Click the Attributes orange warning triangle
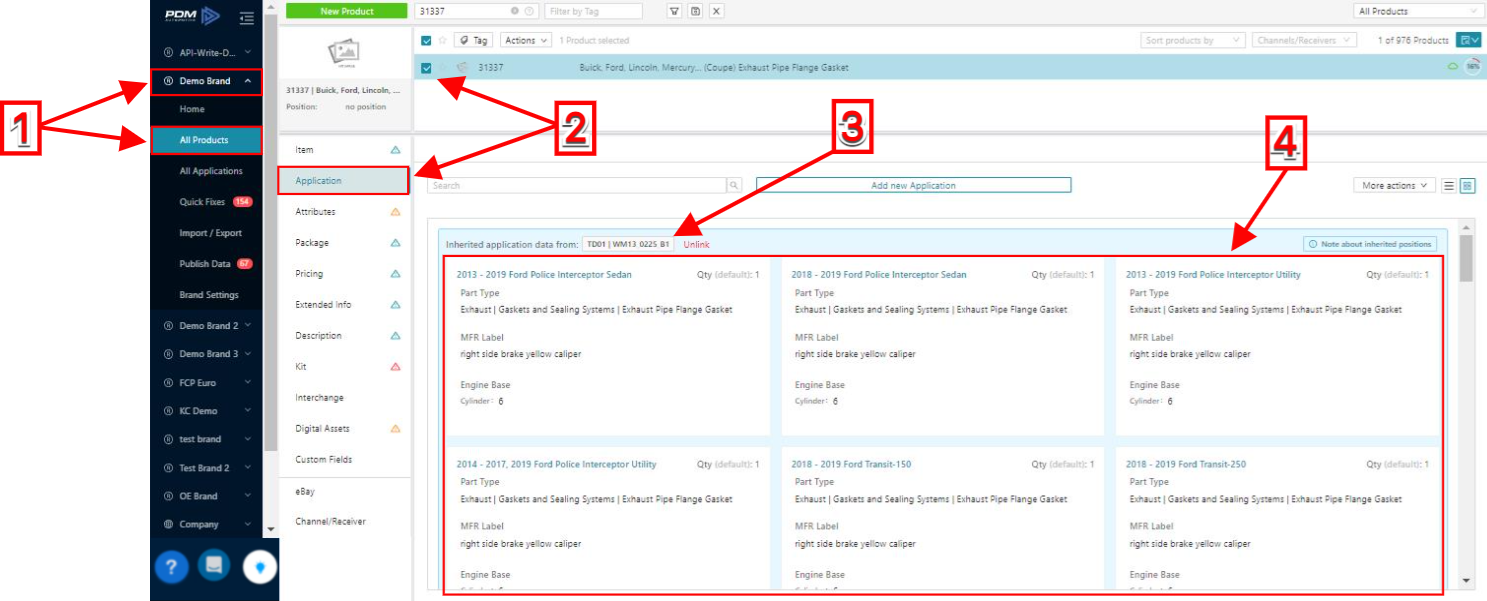This screenshot has width=1487, height=601. tap(395, 212)
